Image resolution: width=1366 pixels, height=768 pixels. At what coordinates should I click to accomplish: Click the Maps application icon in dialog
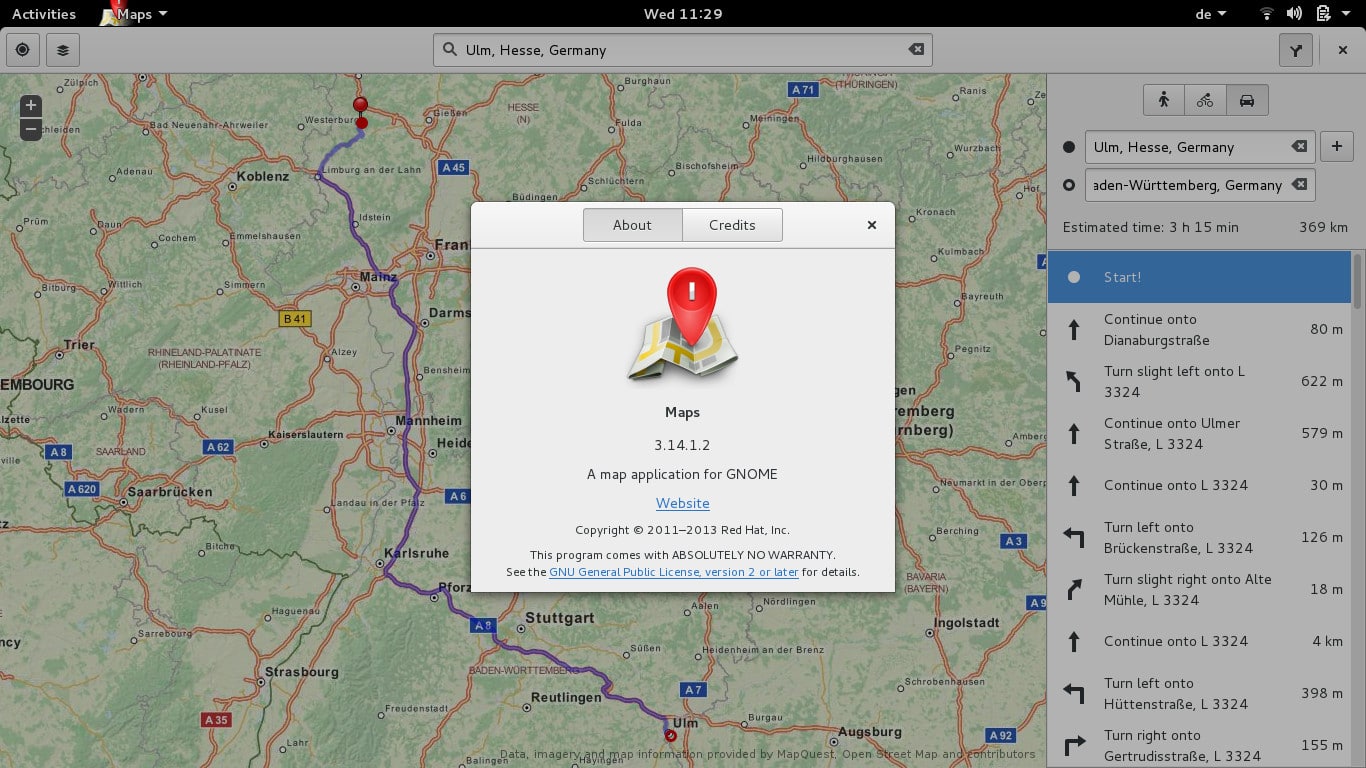click(x=683, y=324)
